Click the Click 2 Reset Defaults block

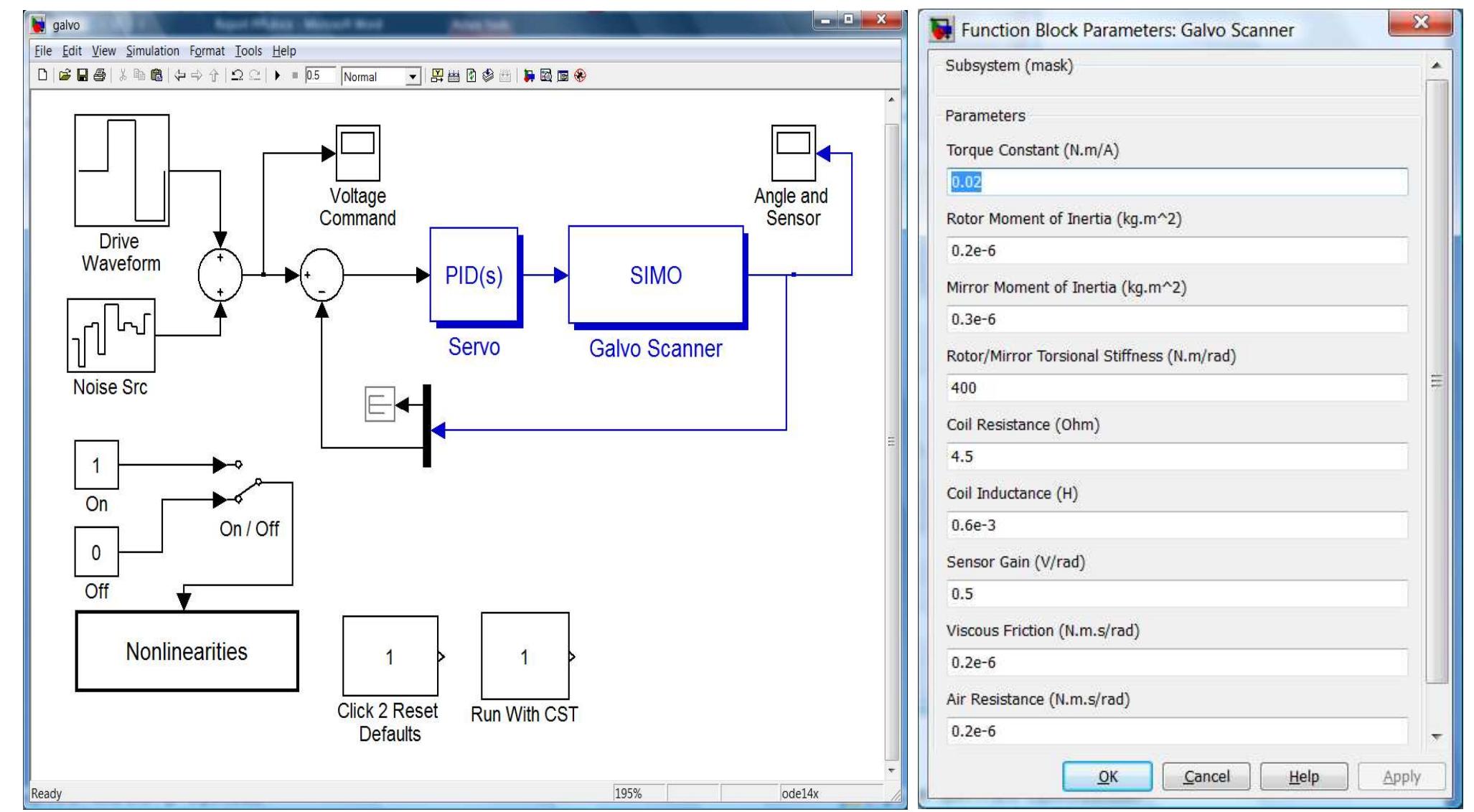(390, 656)
